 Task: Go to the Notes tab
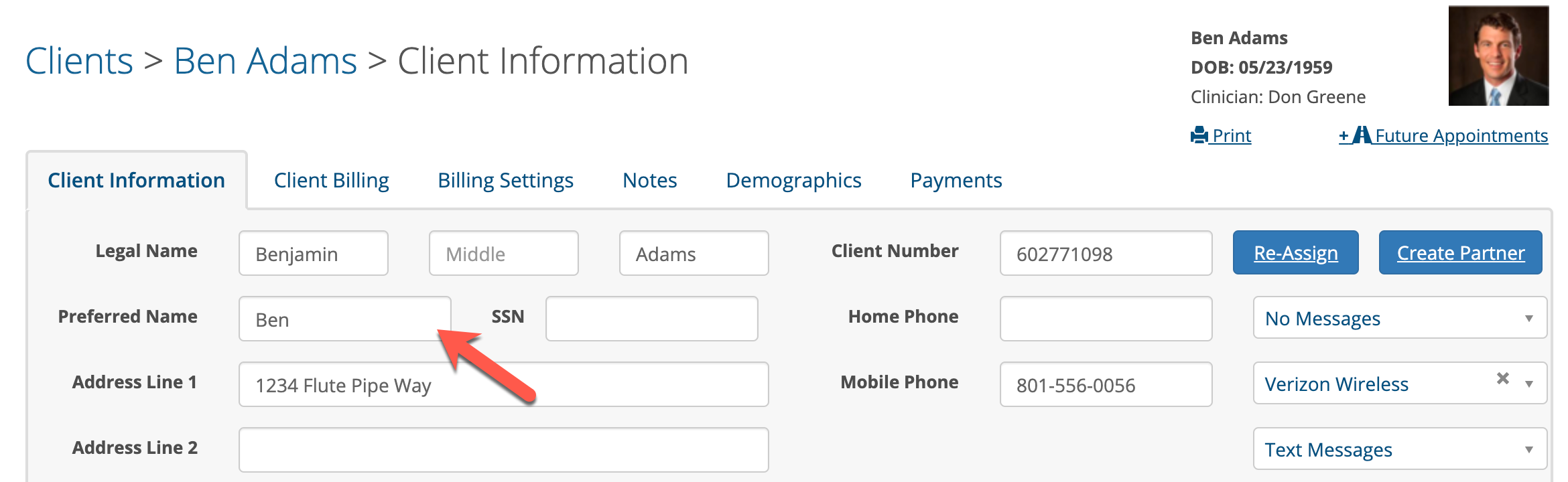coord(649,181)
